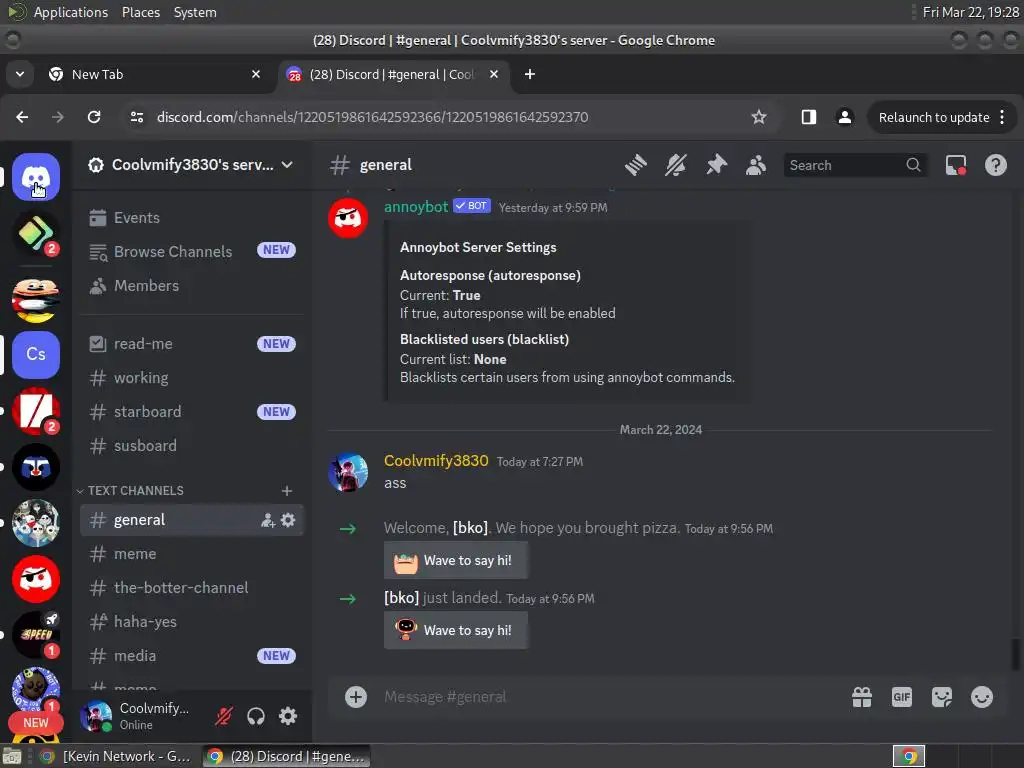This screenshot has height=768, width=1024.
Task: Open the Places menu
Action: pyautogui.click(x=140, y=12)
